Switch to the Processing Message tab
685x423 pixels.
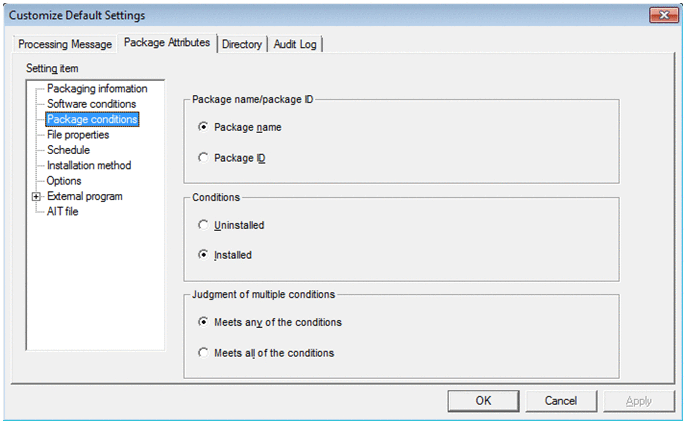[x=65, y=44]
